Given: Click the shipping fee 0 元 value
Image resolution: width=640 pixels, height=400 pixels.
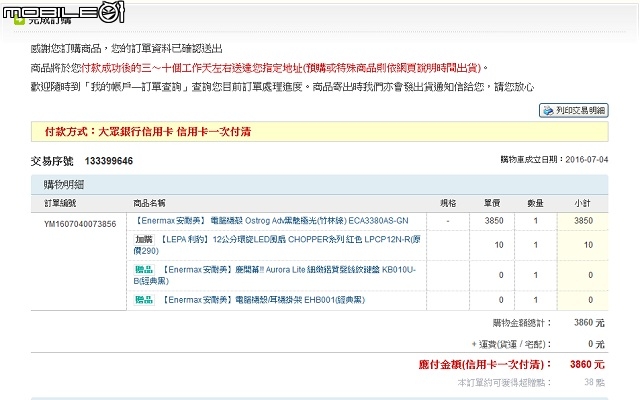Looking at the screenshot, I should [x=596, y=344].
